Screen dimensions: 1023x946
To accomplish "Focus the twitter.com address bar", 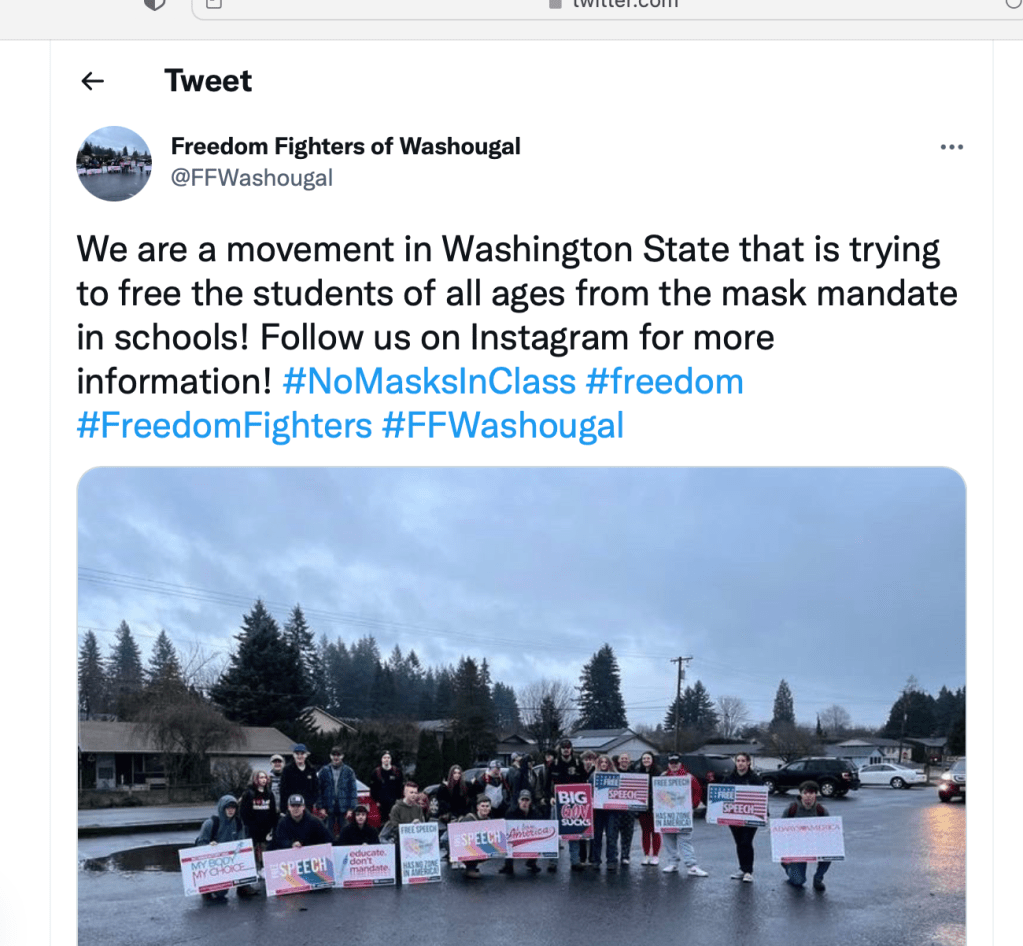I will [607, 5].
